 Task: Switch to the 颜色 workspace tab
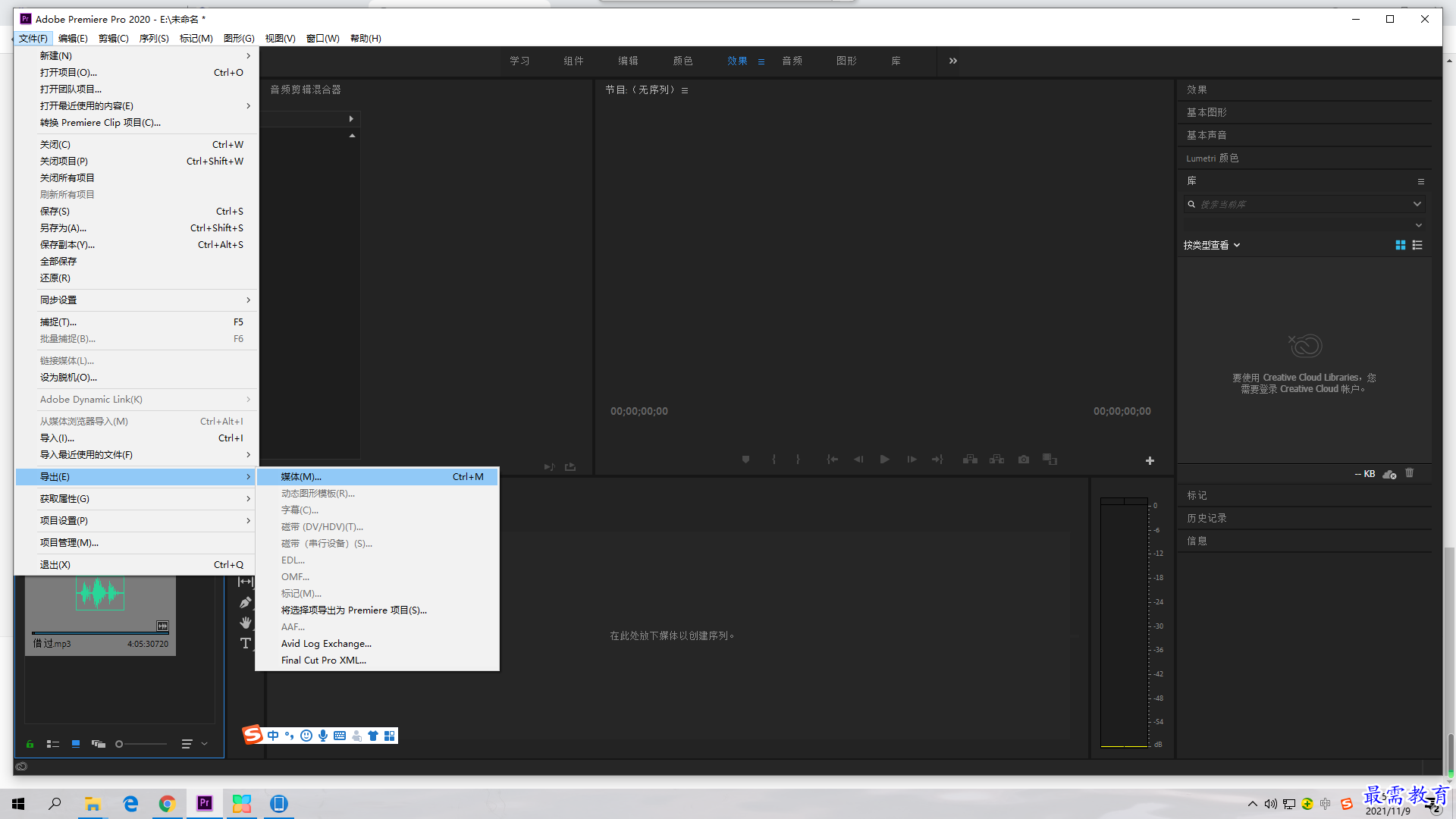[682, 61]
